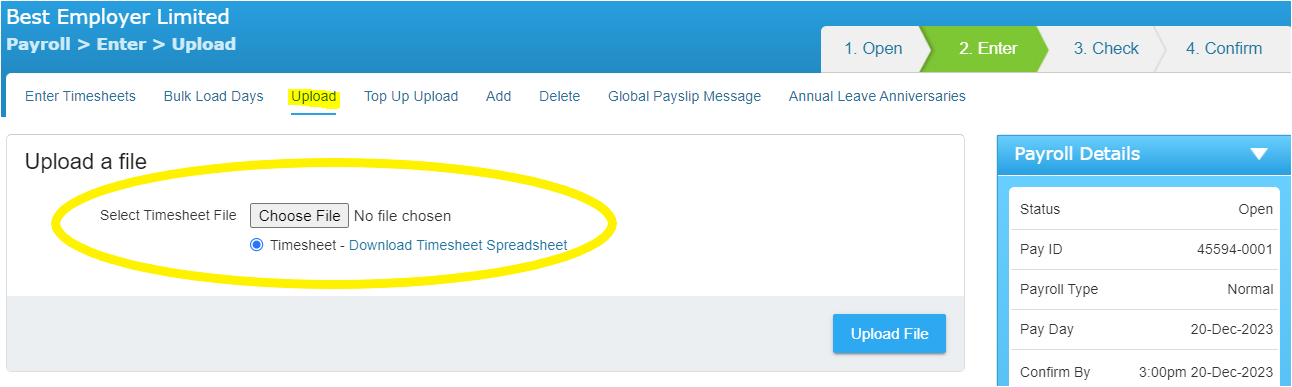
Task: Go to Top Up Upload tab
Action: [411, 97]
